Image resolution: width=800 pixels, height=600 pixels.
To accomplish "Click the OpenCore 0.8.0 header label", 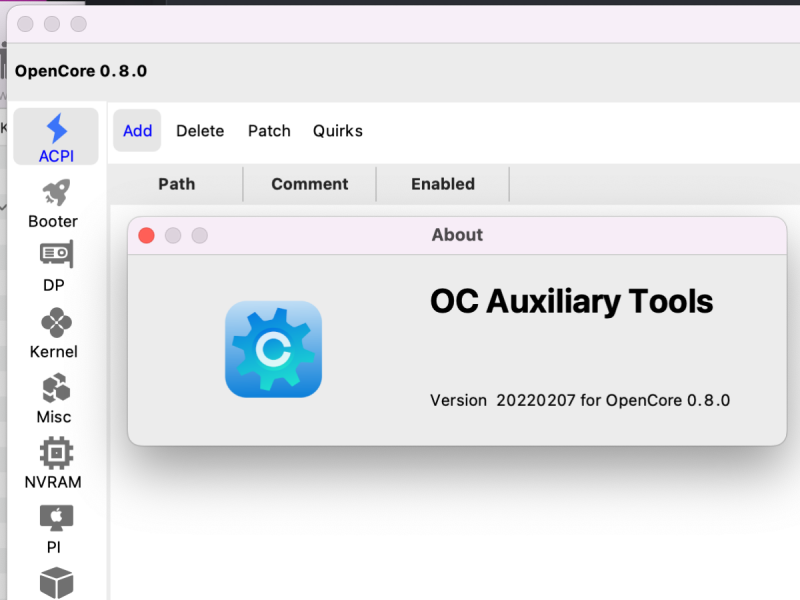I will 81,71.
